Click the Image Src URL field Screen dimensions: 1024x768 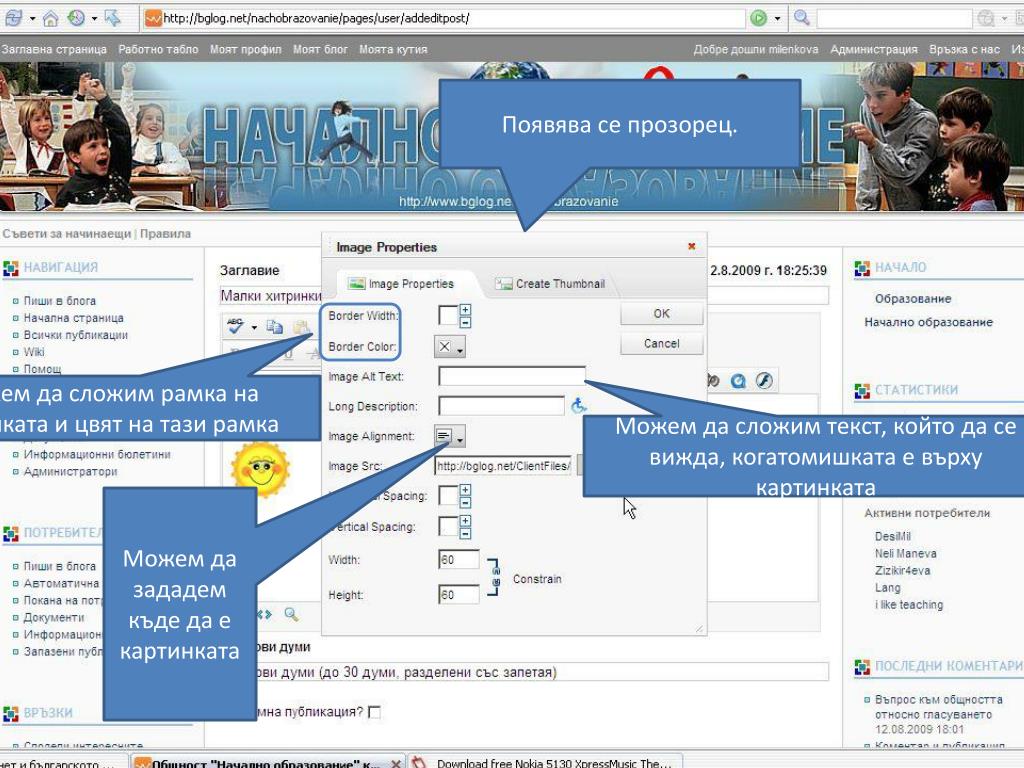[503, 466]
